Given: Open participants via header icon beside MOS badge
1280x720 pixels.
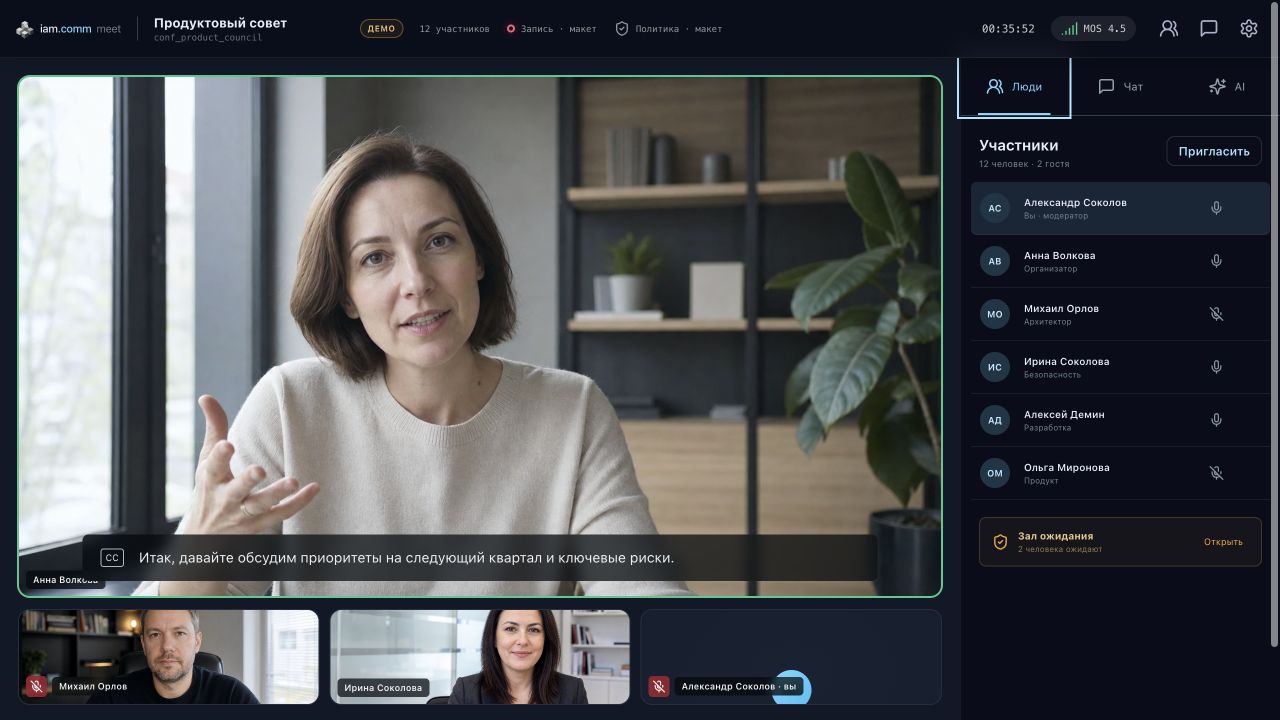Looking at the screenshot, I should click(x=1169, y=29).
